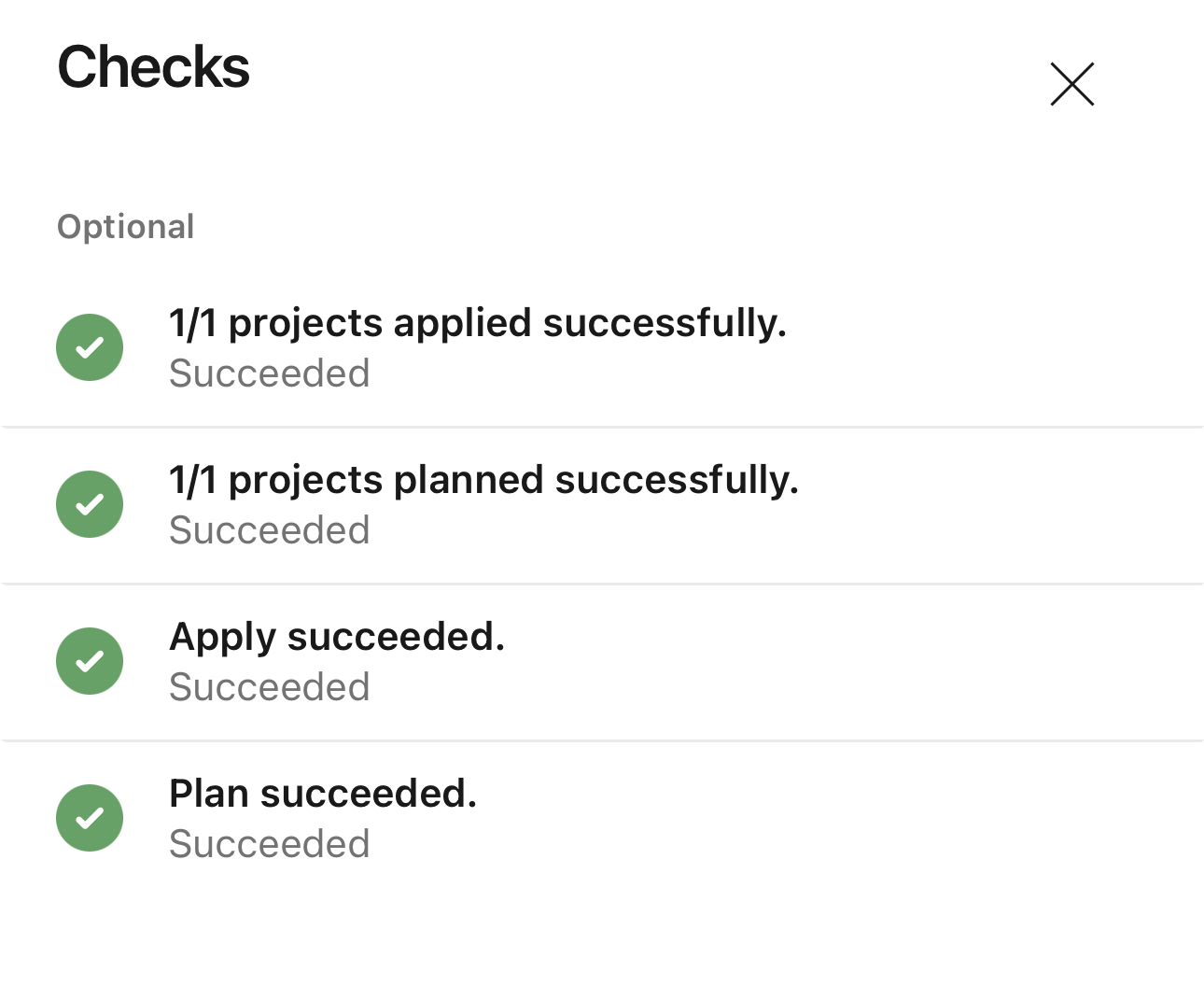Click the green check icon for projects applied
The width and height of the screenshot is (1204, 1000).
point(90,347)
